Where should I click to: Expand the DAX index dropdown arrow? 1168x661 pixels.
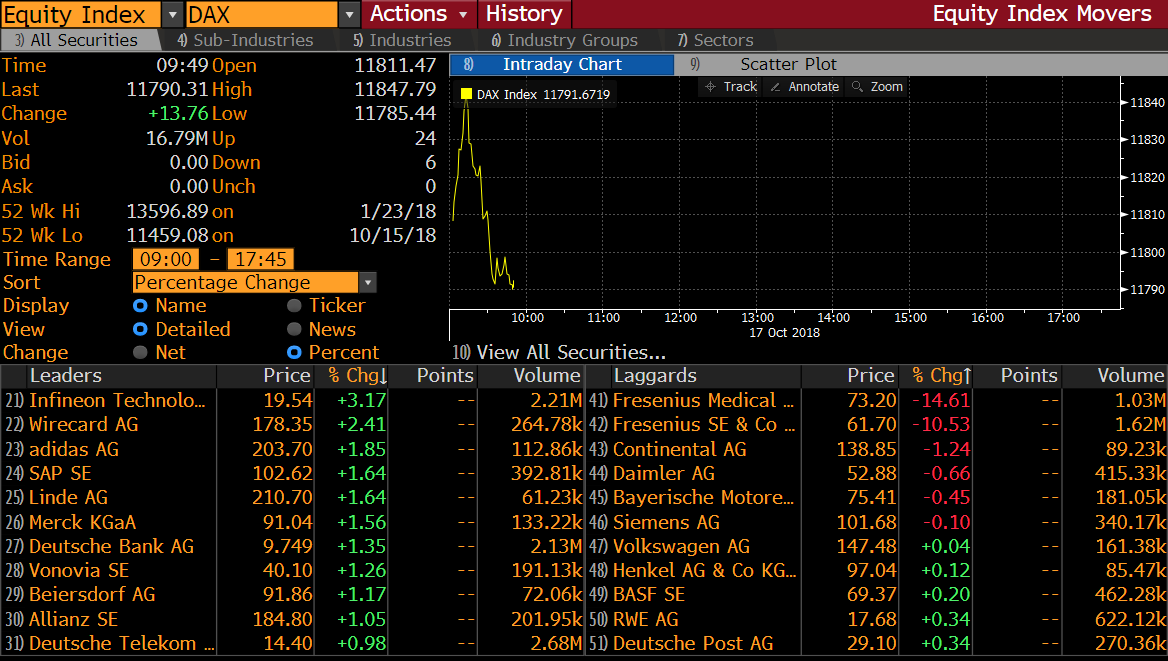click(349, 15)
